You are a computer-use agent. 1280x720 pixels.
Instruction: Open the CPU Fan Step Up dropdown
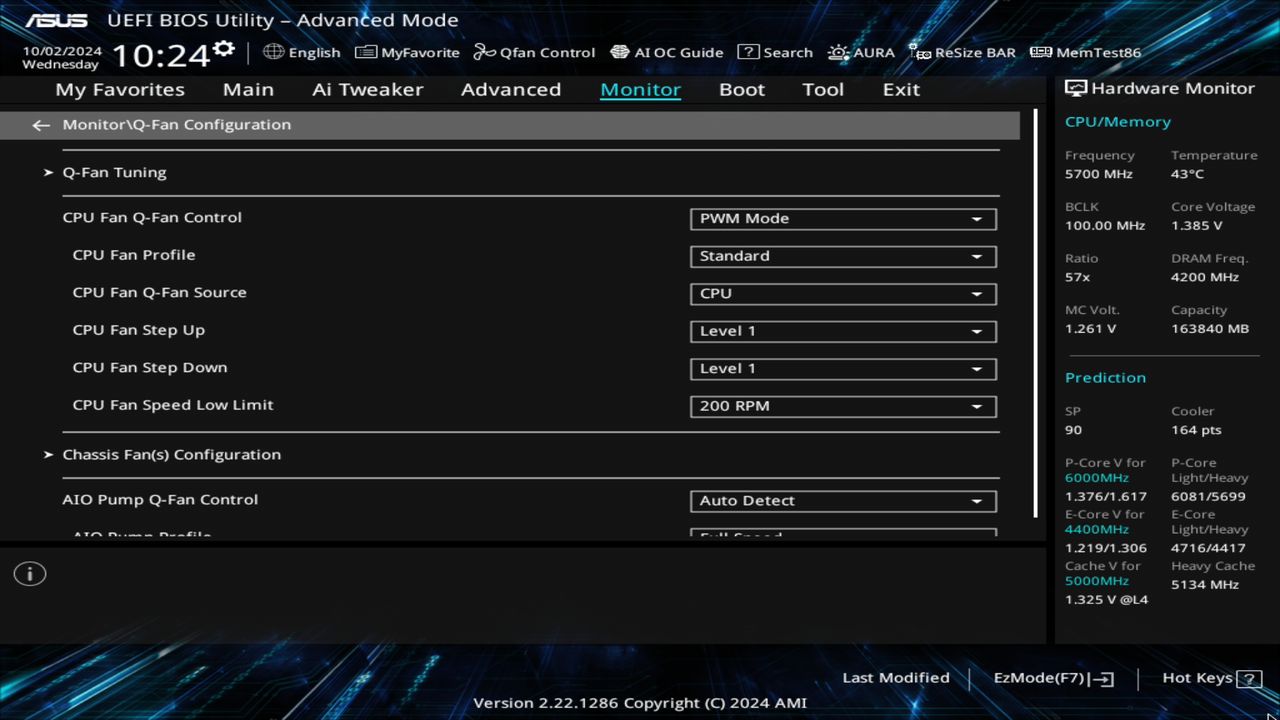842,331
